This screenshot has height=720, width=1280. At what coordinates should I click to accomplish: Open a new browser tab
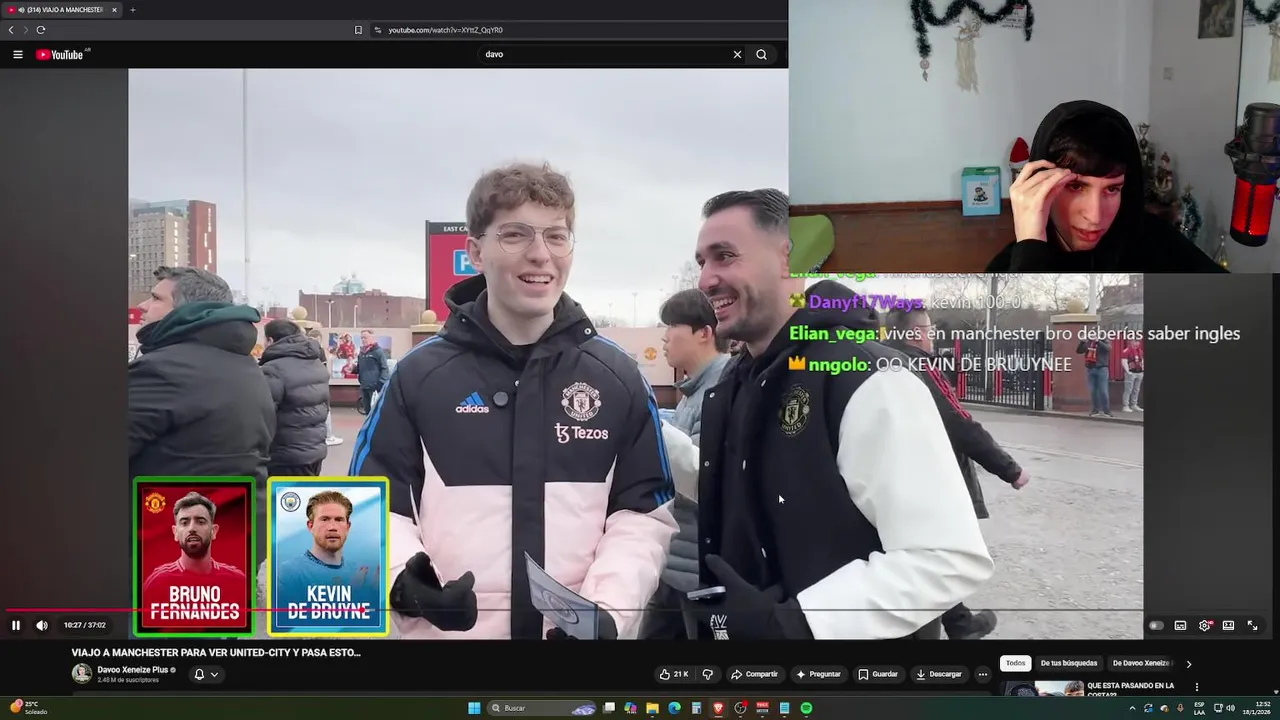(x=133, y=10)
